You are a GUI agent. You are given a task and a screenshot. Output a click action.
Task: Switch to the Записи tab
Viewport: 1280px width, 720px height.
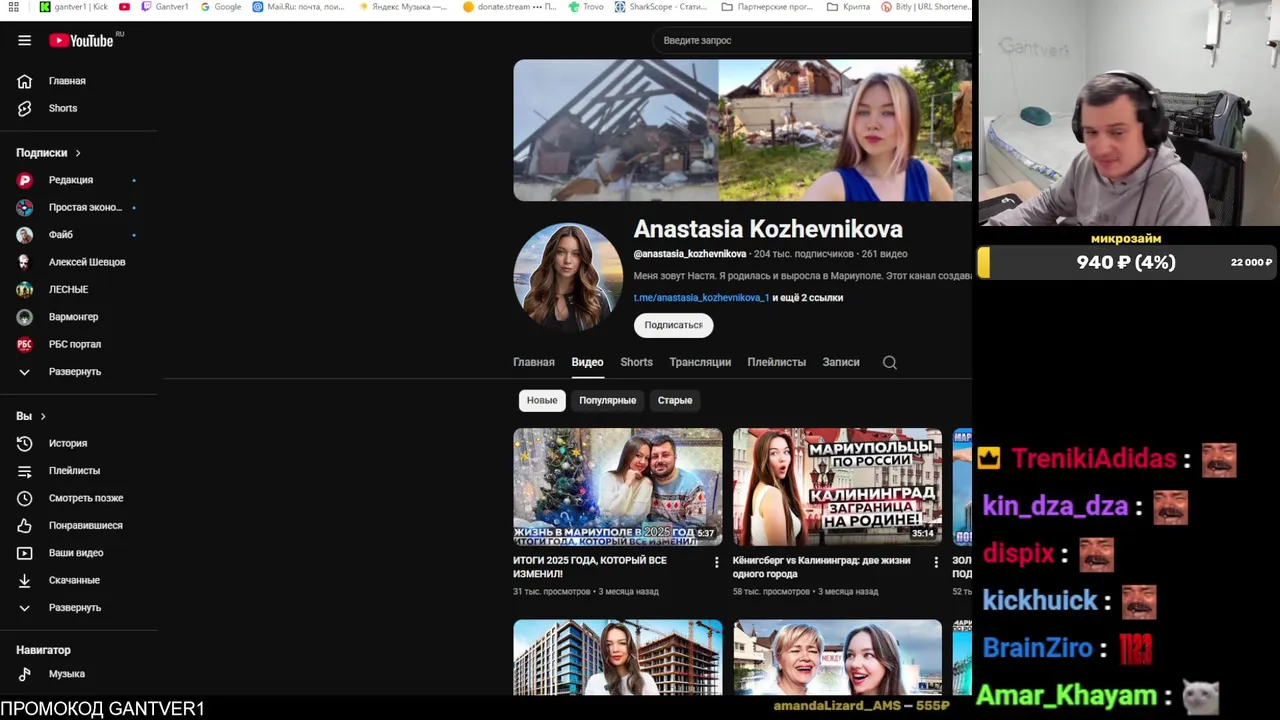click(x=841, y=362)
